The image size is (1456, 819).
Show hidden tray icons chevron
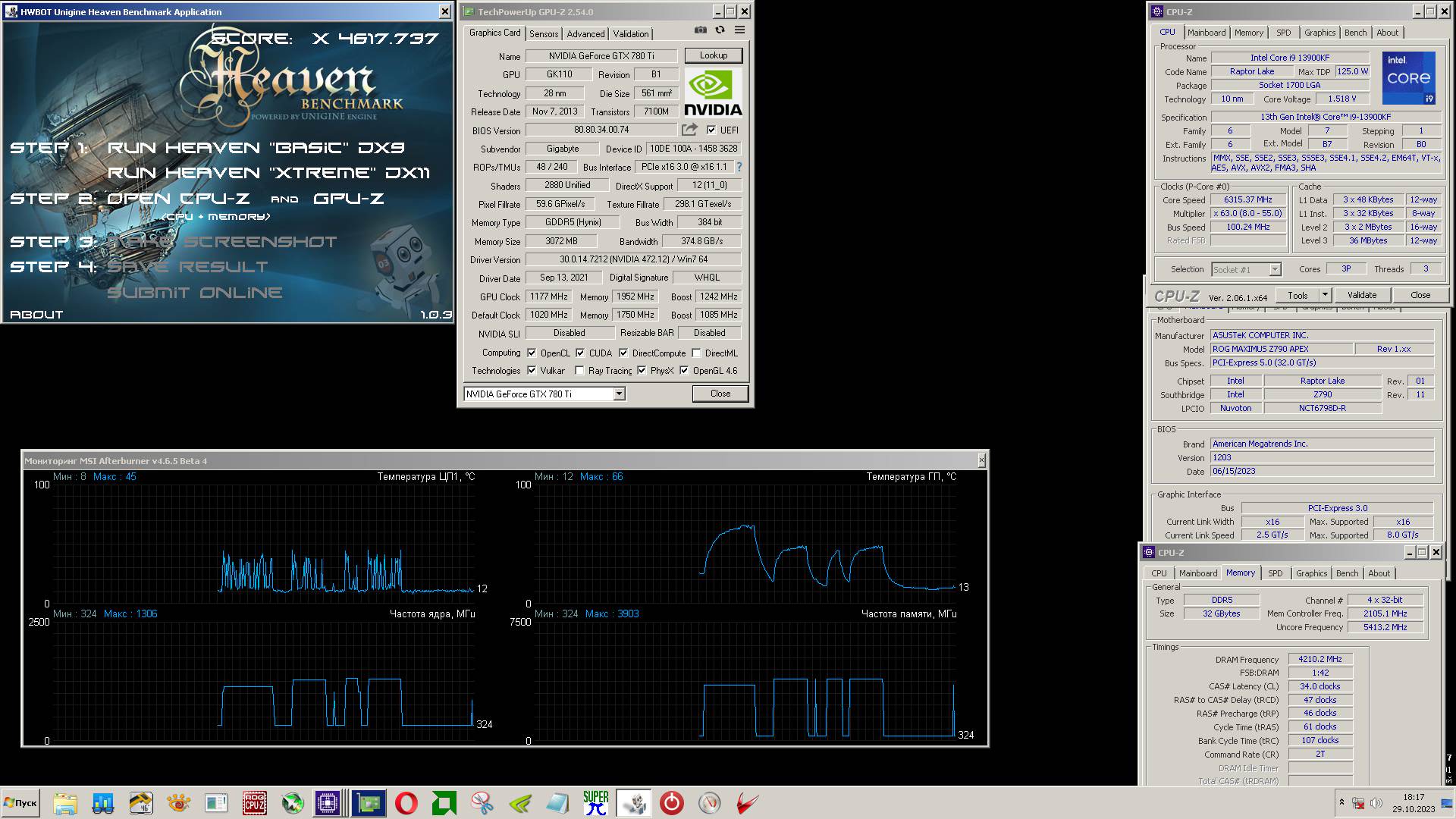pyautogui.click(x=1341, y=802)
